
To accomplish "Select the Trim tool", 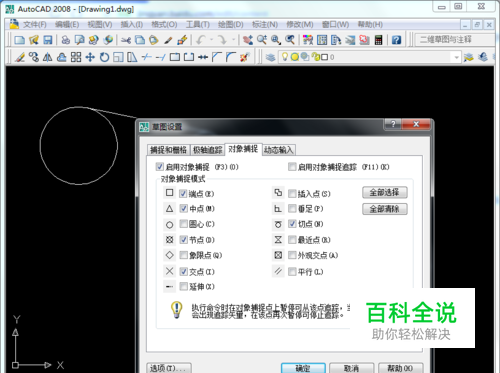I will pyautogui.click(x=147, y=57).
